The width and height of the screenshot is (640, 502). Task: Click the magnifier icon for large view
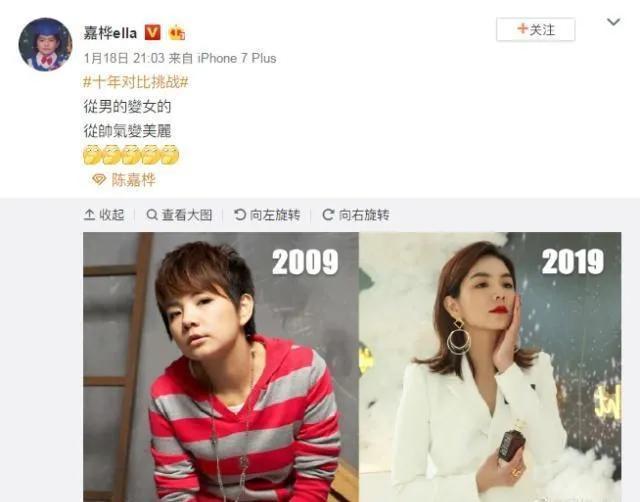coord(152,215)
